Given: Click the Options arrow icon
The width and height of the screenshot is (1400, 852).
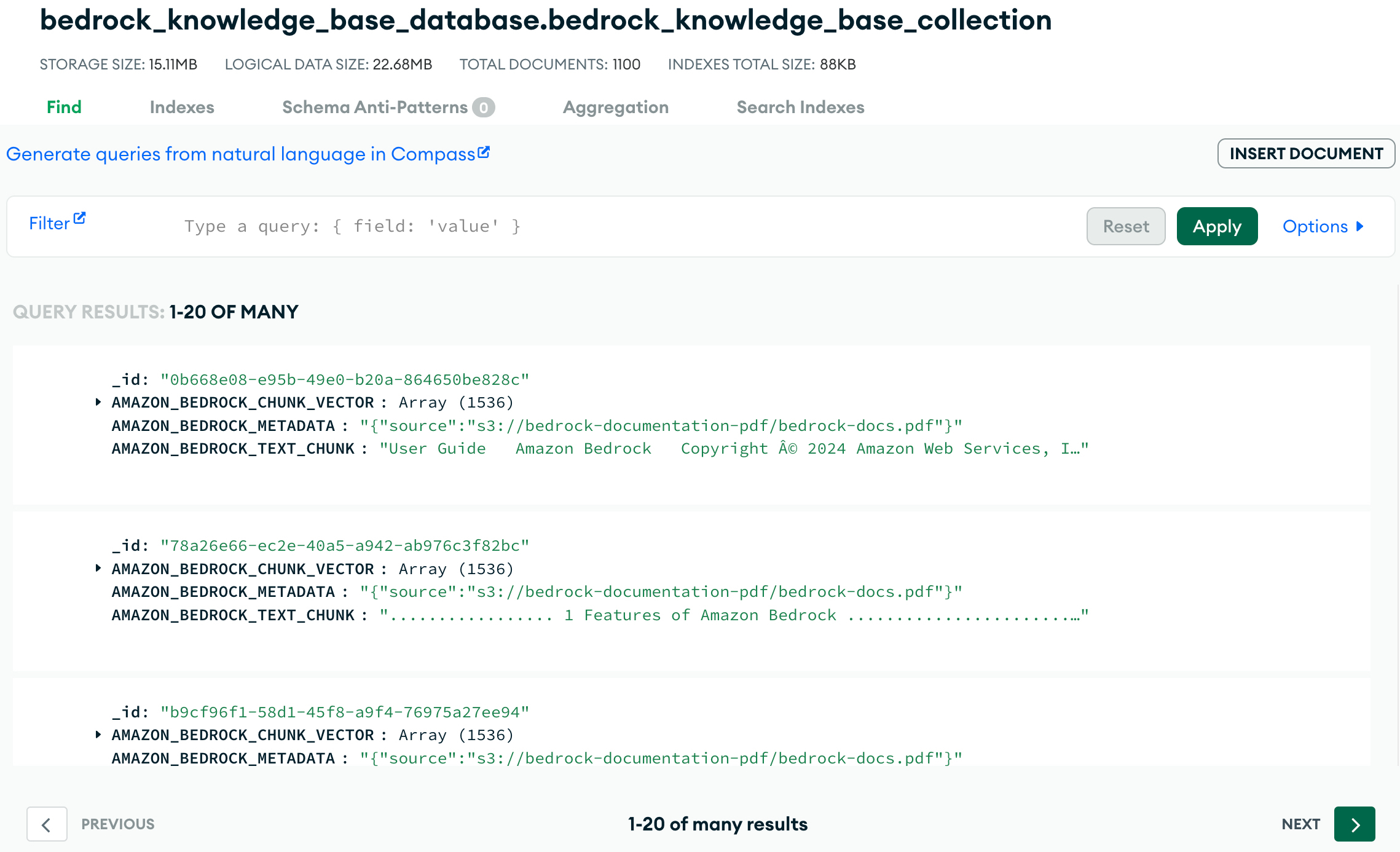Looking at the screenshot, I should 1359,226.
